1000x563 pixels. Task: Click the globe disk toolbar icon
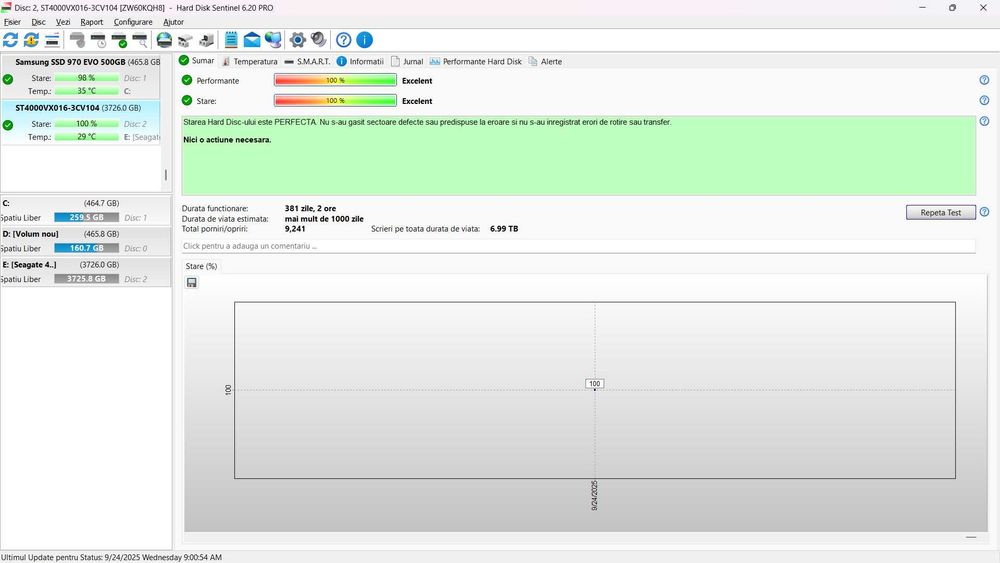click(x=165, y=40)
